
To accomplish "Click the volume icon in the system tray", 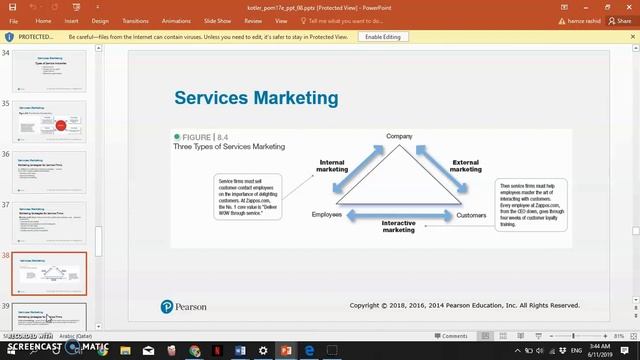I will pyautogui.click(x=540, y=351).
